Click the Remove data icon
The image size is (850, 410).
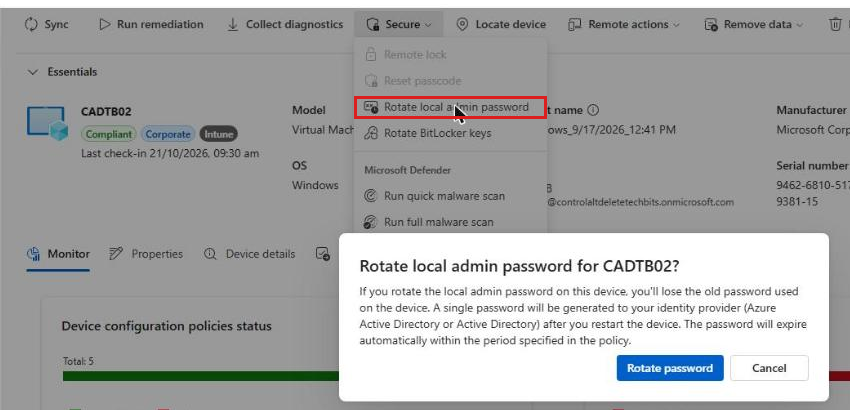pyautogui.click(x=711, y=24)
